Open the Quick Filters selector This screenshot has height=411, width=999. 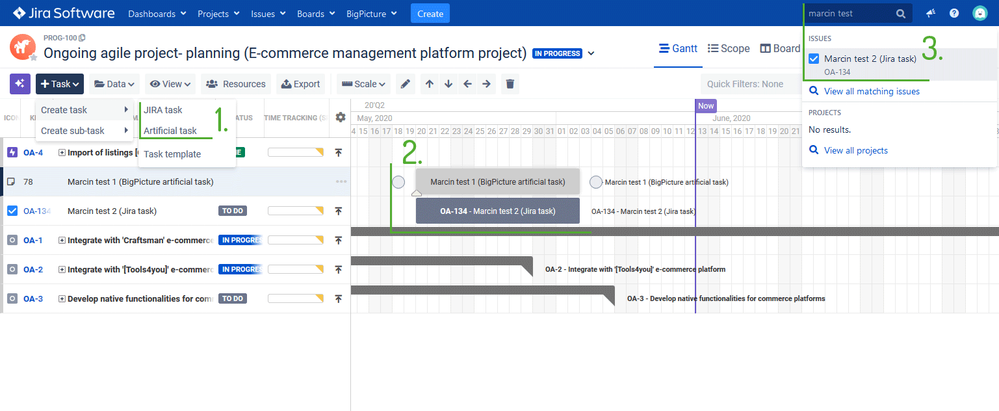(x=750, y=84)
